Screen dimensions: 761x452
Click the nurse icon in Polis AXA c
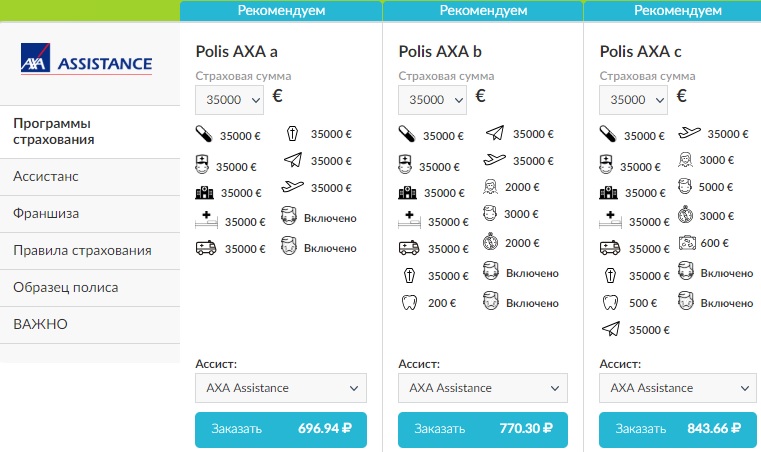tap(608, 164)
